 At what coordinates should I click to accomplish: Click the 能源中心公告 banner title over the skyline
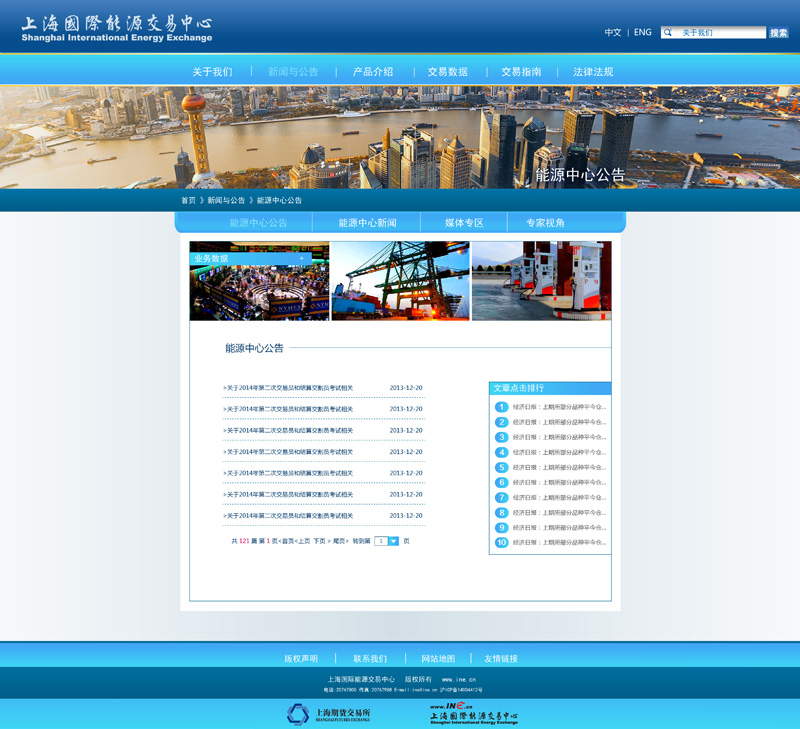(x=580, y=175)
